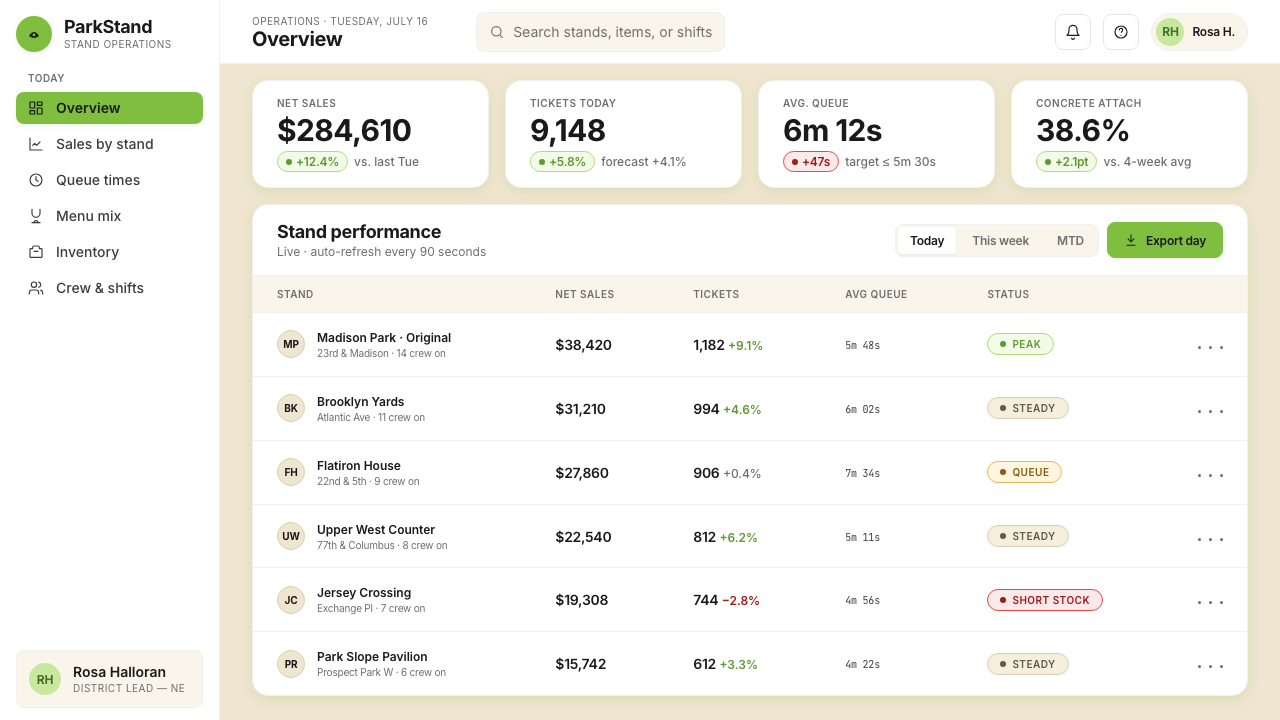Click the Net Sales column header

coord(585,294)
